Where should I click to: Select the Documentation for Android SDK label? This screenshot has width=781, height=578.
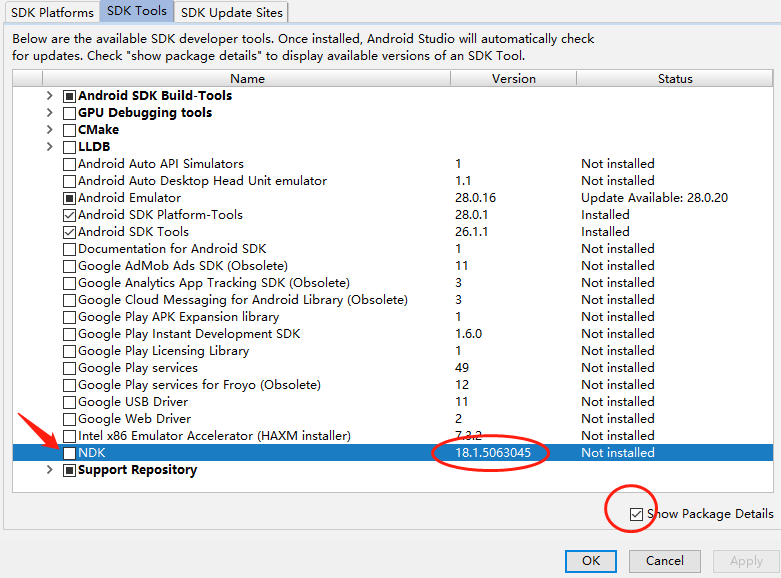[x=172, y=249]
